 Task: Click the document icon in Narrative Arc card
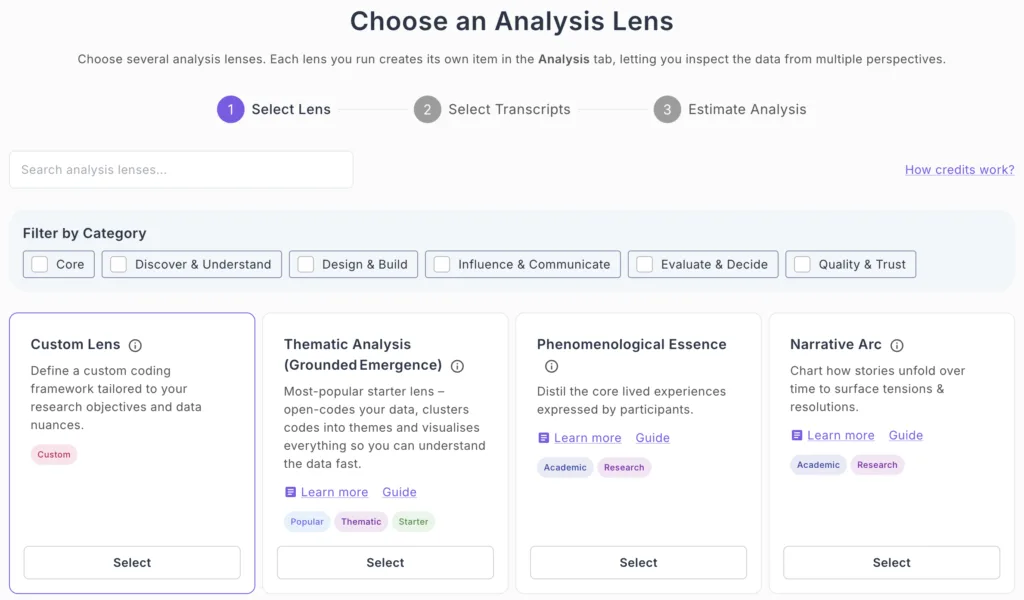pos(796,435)
